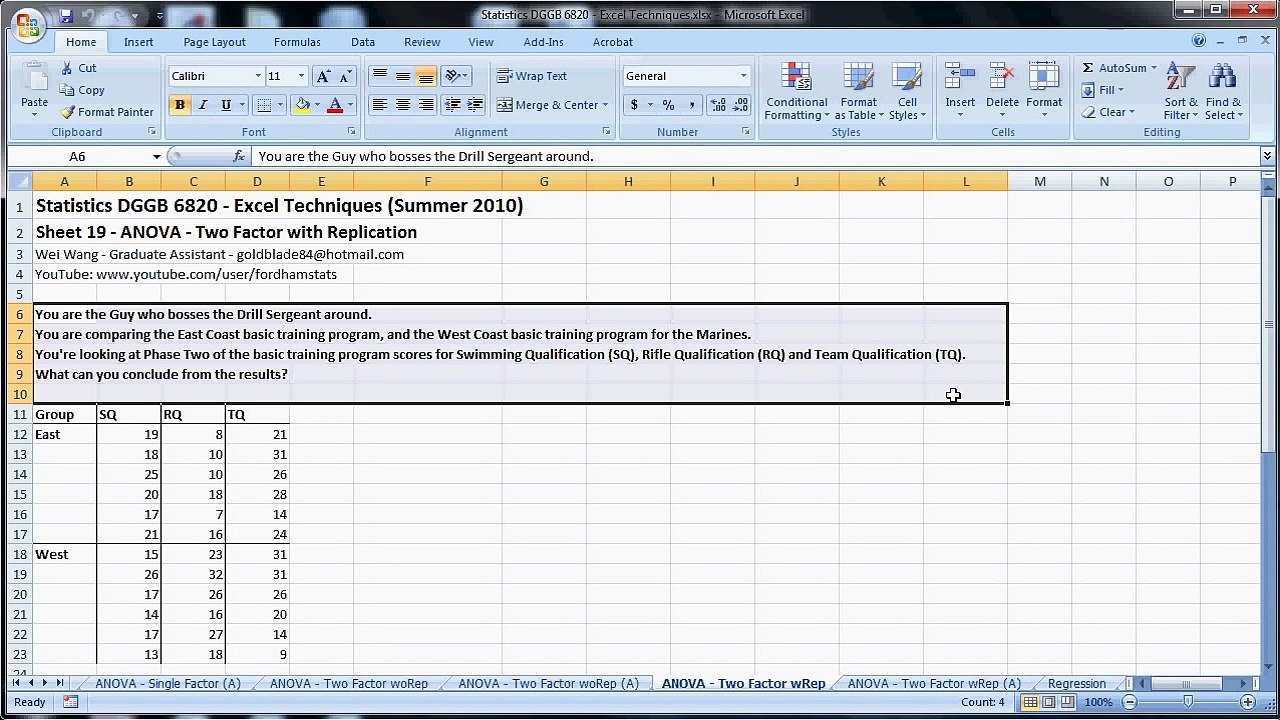Open the View ribbon tab
Screen dimensions: 1280x720
tap(481, 42)
